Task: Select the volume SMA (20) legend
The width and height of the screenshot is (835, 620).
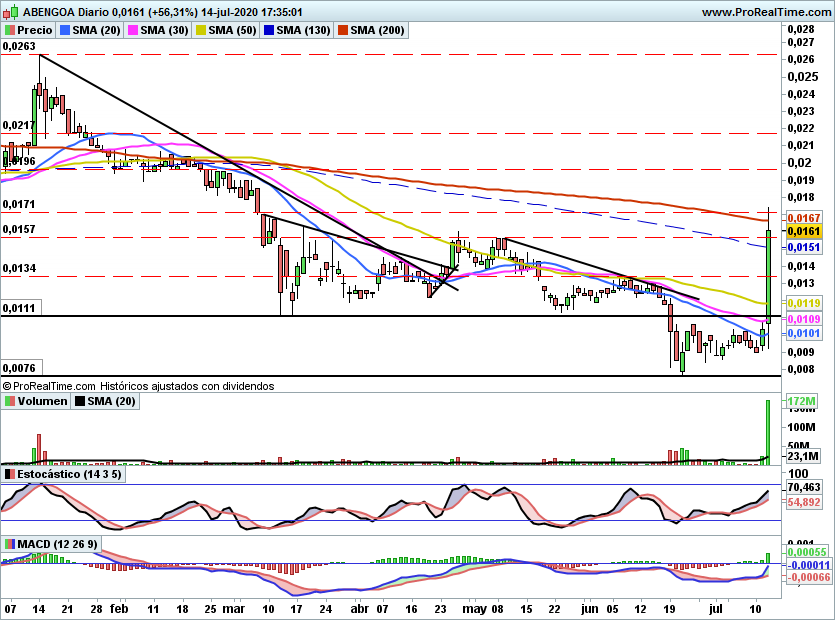Action: (111, 401)
